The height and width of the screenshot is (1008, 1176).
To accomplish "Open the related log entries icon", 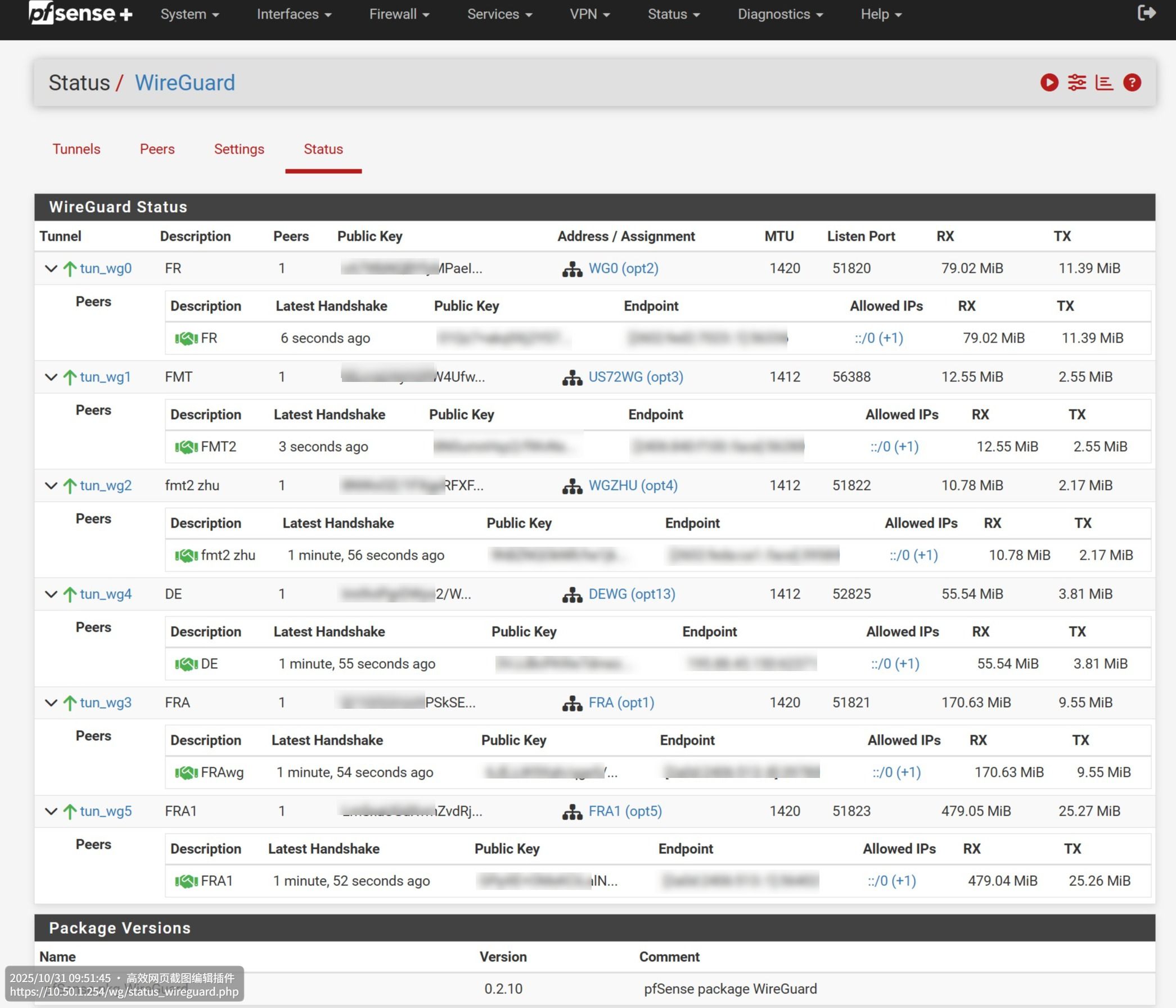I will click(1104, 83).
